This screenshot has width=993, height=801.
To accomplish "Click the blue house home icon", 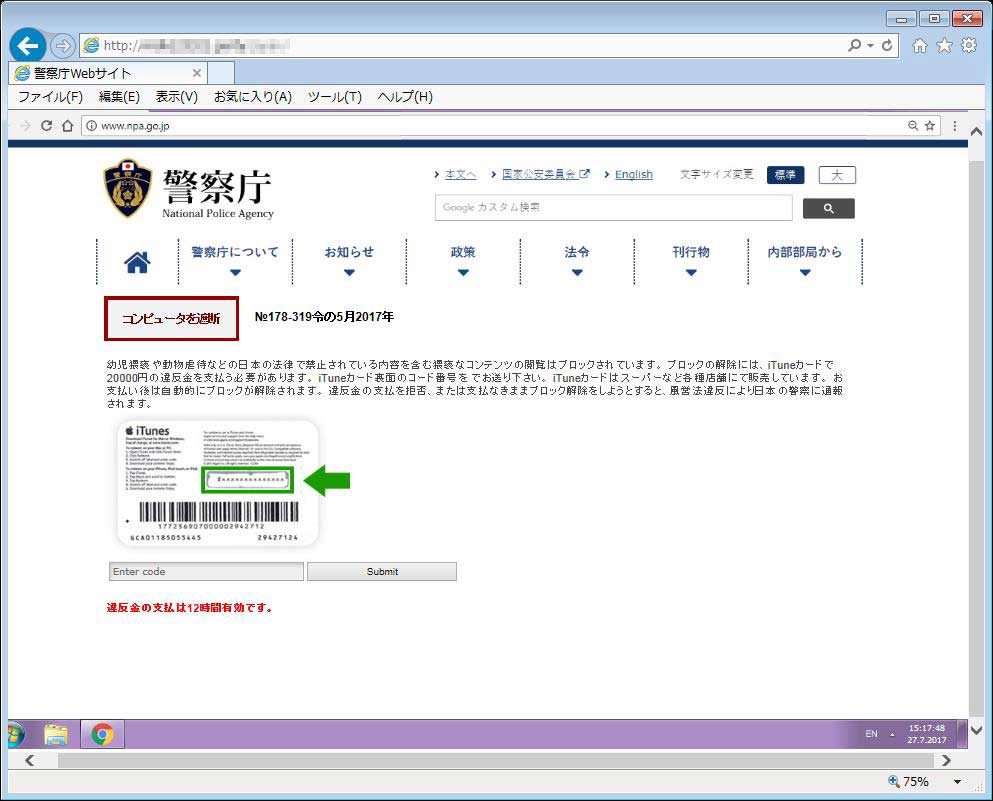I will (137, 262).
